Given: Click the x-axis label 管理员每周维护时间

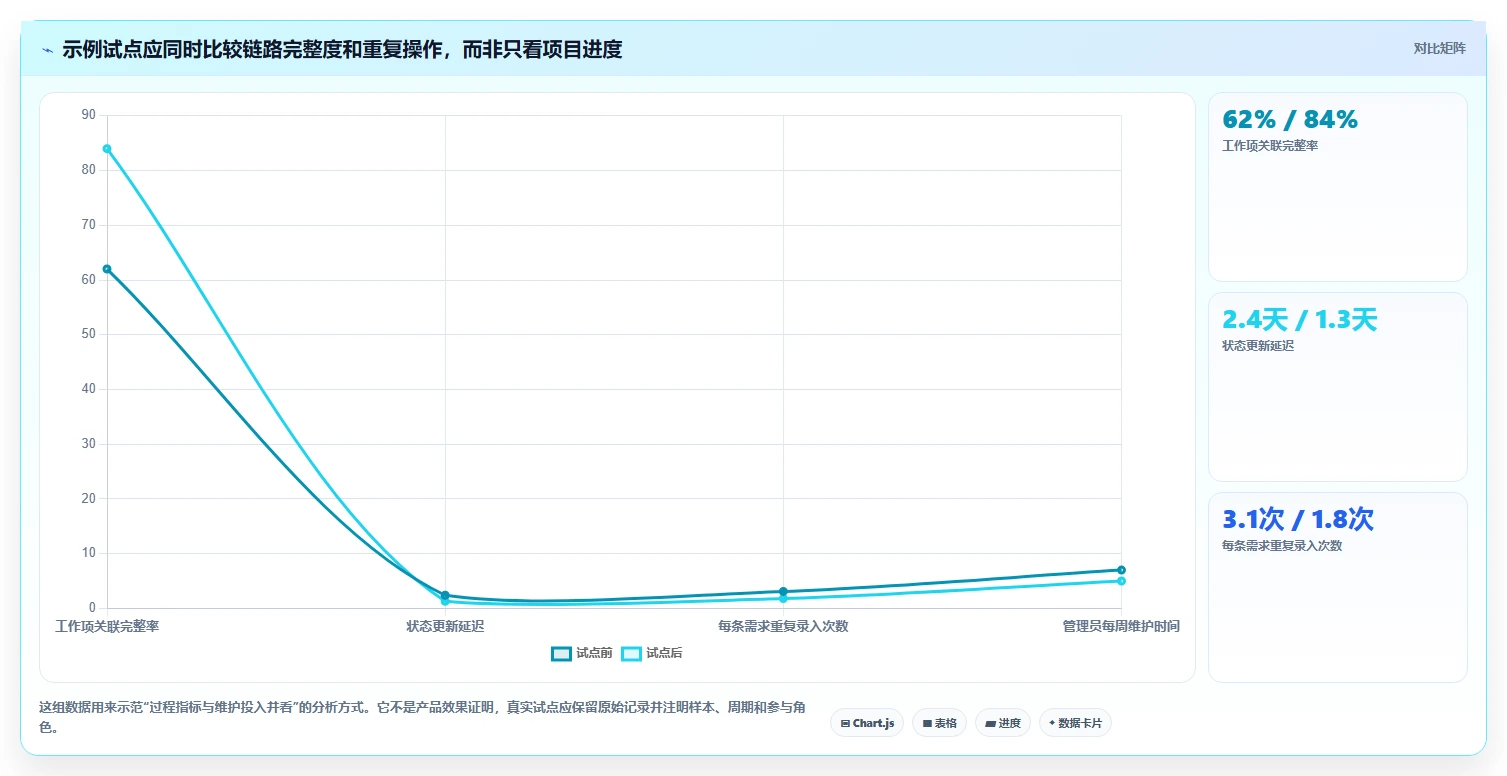Looking at the screenshot, I should 1121,627.
